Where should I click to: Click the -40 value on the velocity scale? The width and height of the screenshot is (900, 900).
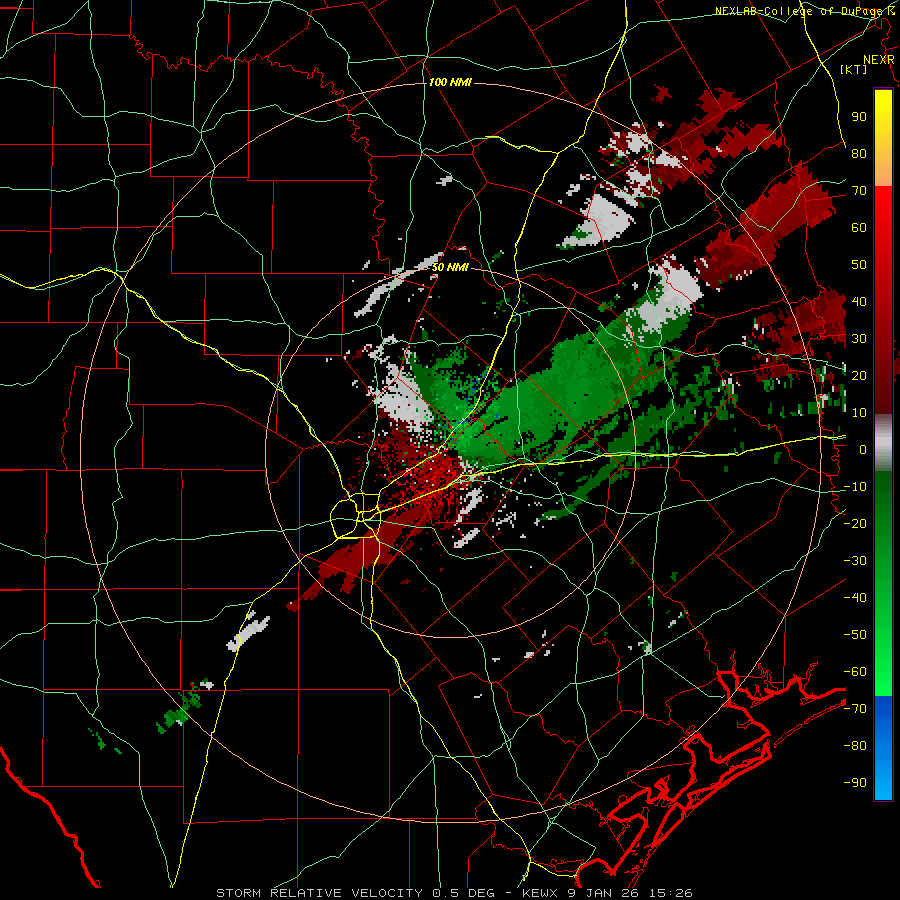(x=855, y=598)
